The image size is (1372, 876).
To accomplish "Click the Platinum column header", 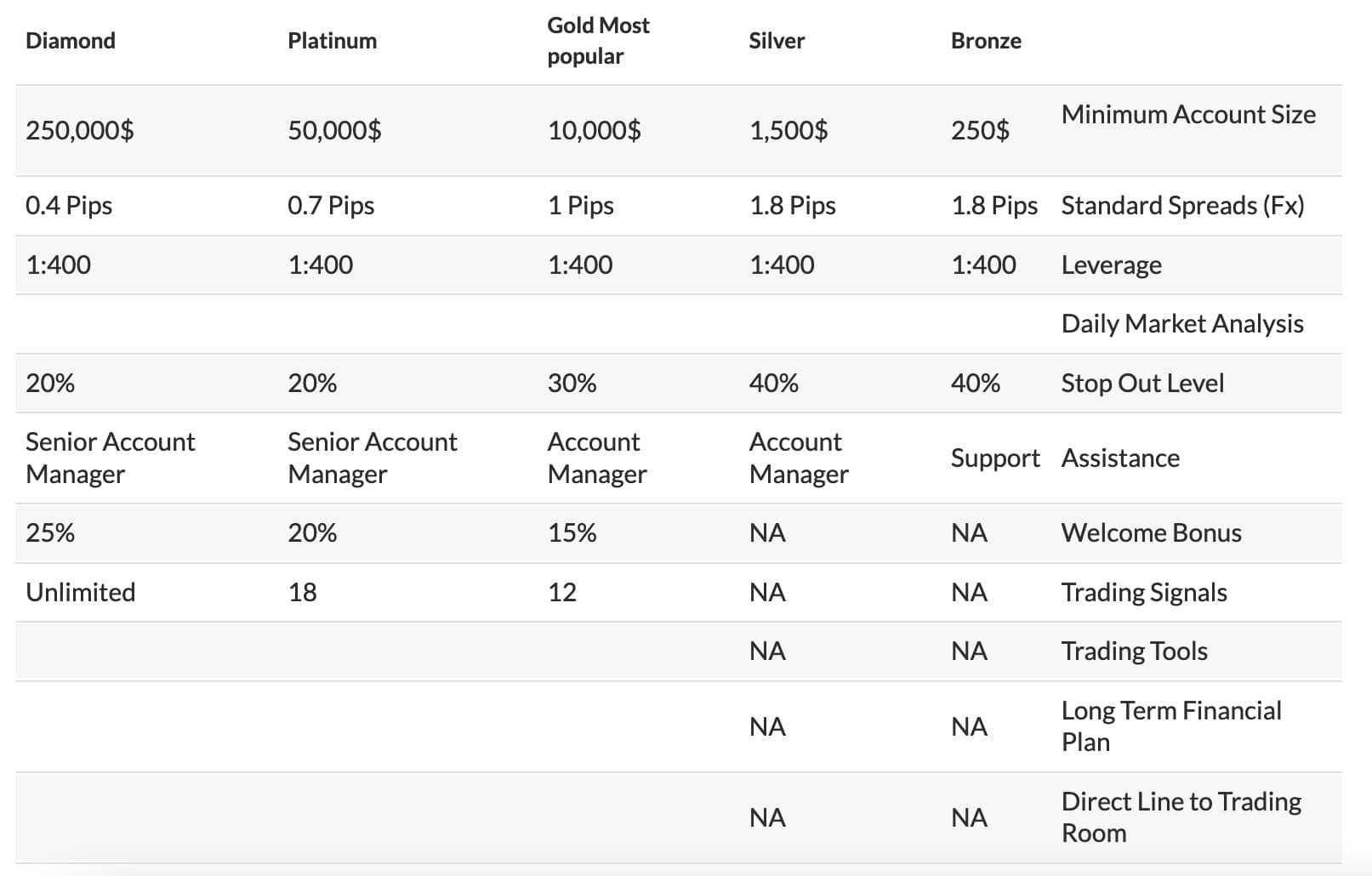I will (332, 41).
